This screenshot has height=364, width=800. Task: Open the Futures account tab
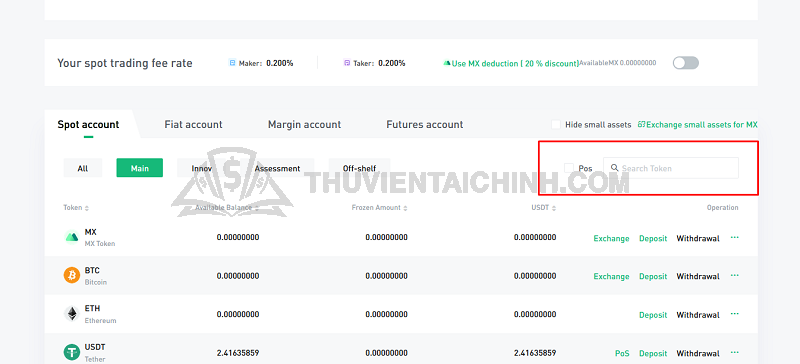coord(424,124)
